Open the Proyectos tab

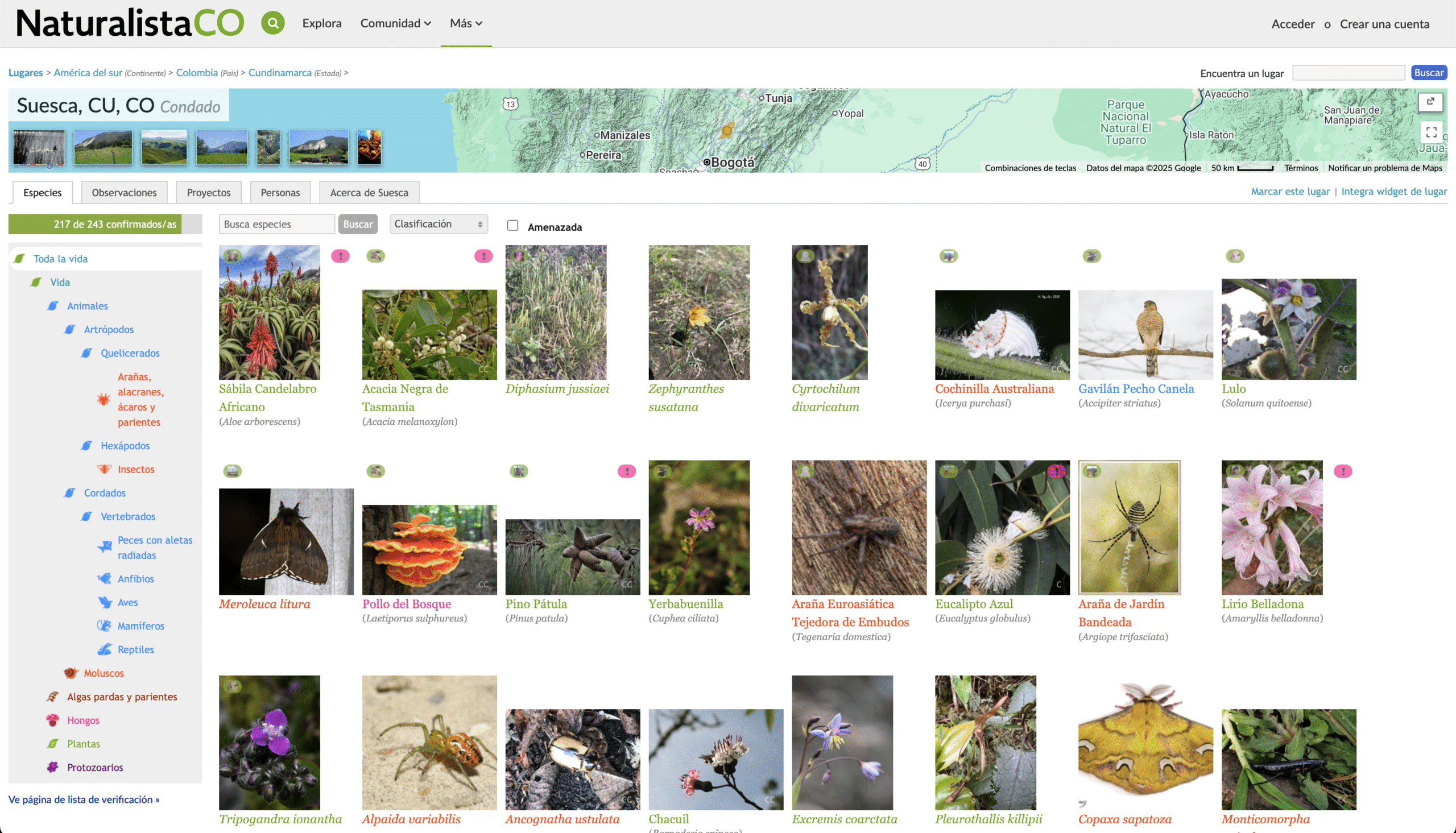click(208, 193)
